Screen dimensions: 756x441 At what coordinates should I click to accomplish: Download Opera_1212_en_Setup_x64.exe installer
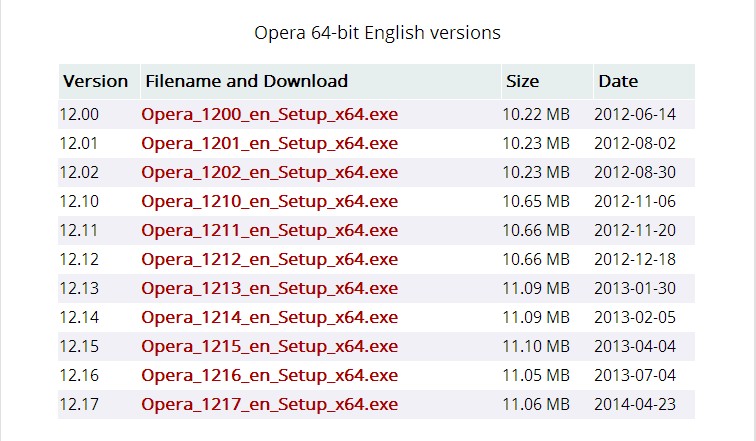pos(269,259)
